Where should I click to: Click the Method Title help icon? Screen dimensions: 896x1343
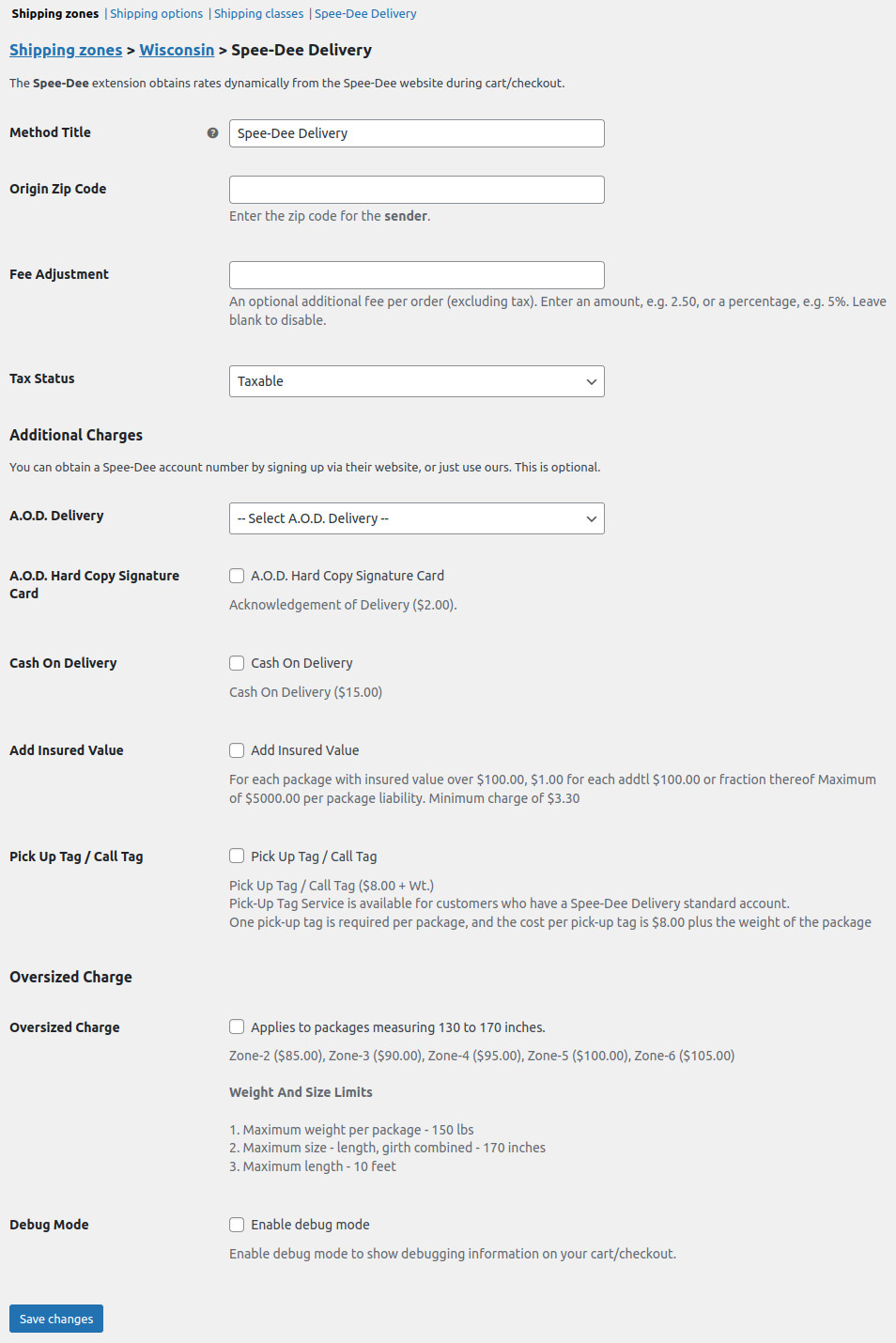coord(213,133)
